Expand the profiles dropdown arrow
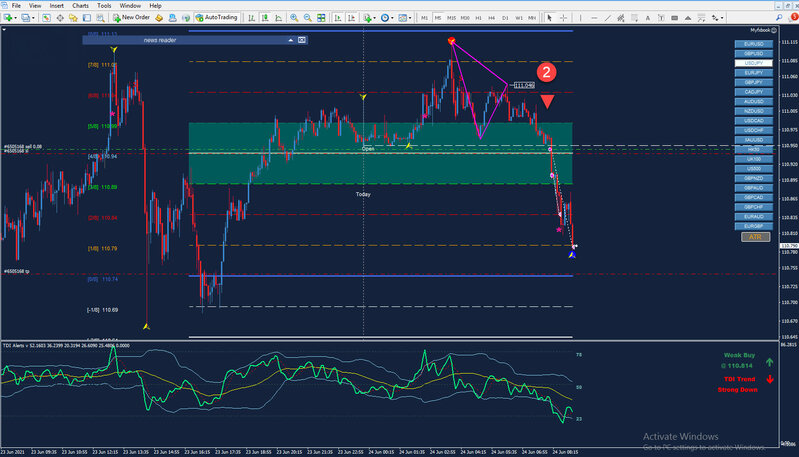 click(33, 18)
